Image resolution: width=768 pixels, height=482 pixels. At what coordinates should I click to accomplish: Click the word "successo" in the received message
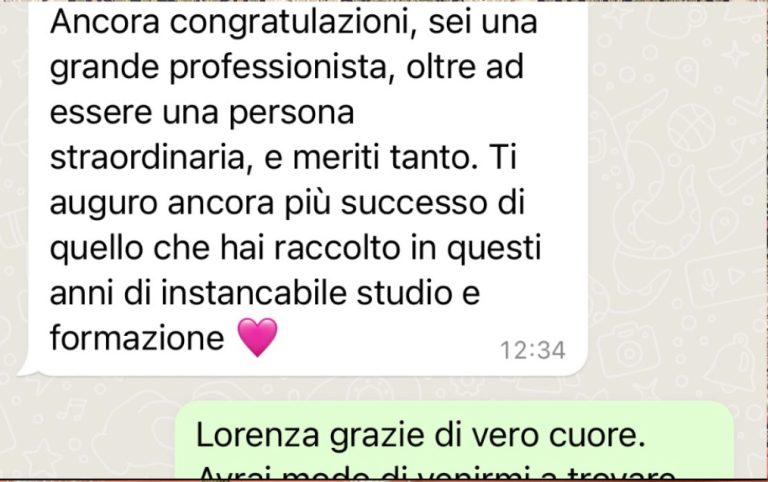tap(414, 202)
